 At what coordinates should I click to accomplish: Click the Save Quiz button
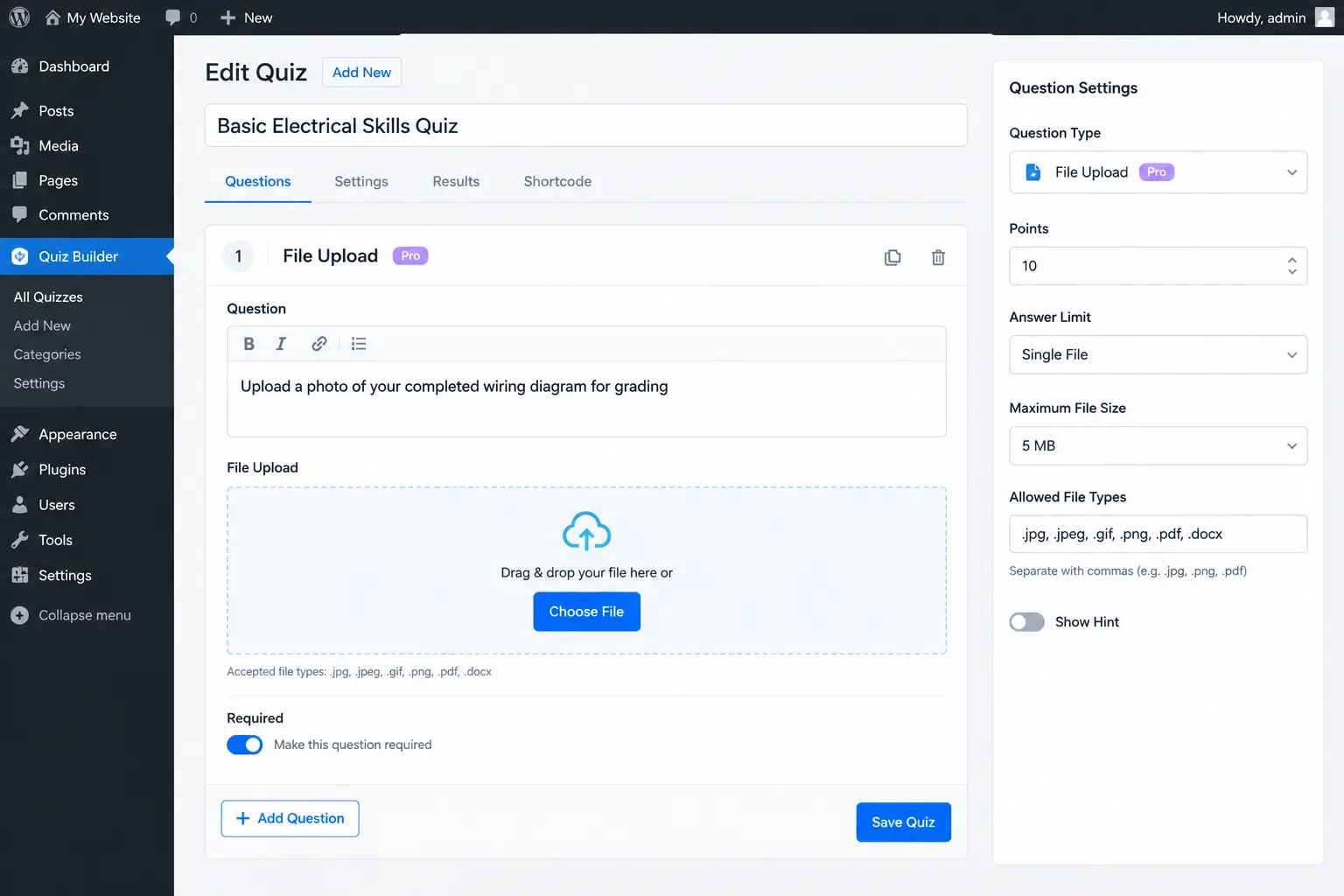click(903, 822)
